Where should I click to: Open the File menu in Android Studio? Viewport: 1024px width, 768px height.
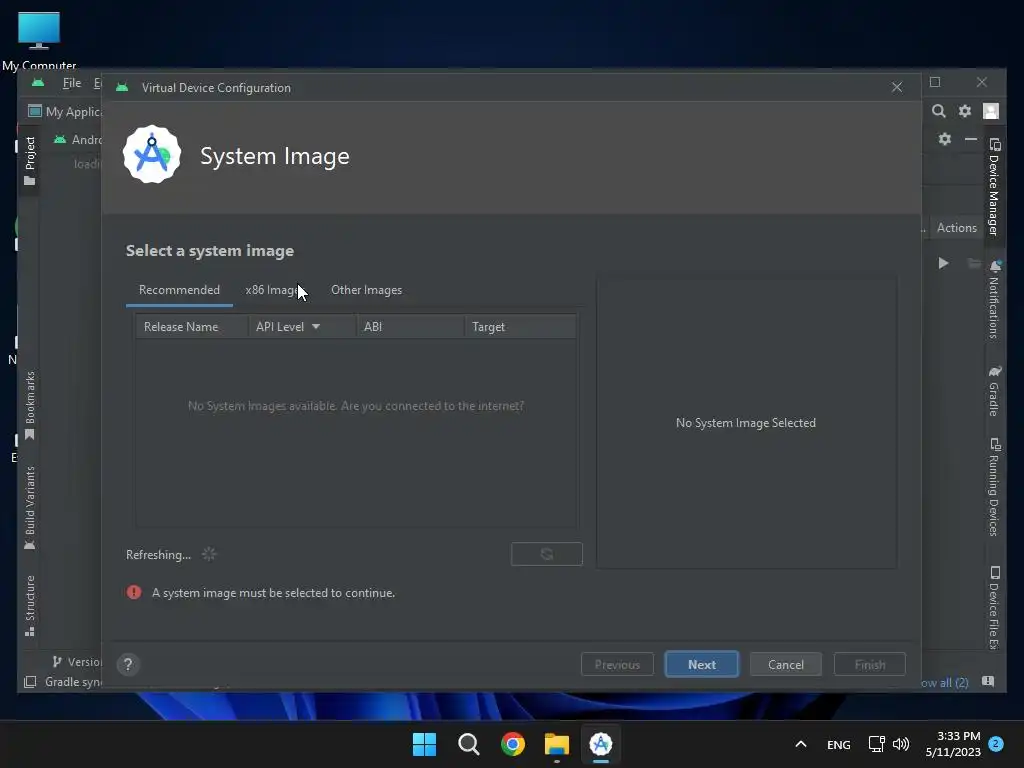click(x=71, y=83)
